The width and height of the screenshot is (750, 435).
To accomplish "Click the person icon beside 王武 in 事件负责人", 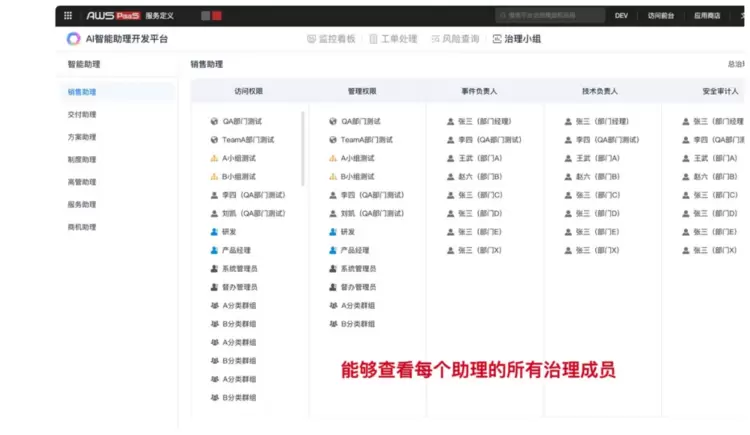I will 451,158.
